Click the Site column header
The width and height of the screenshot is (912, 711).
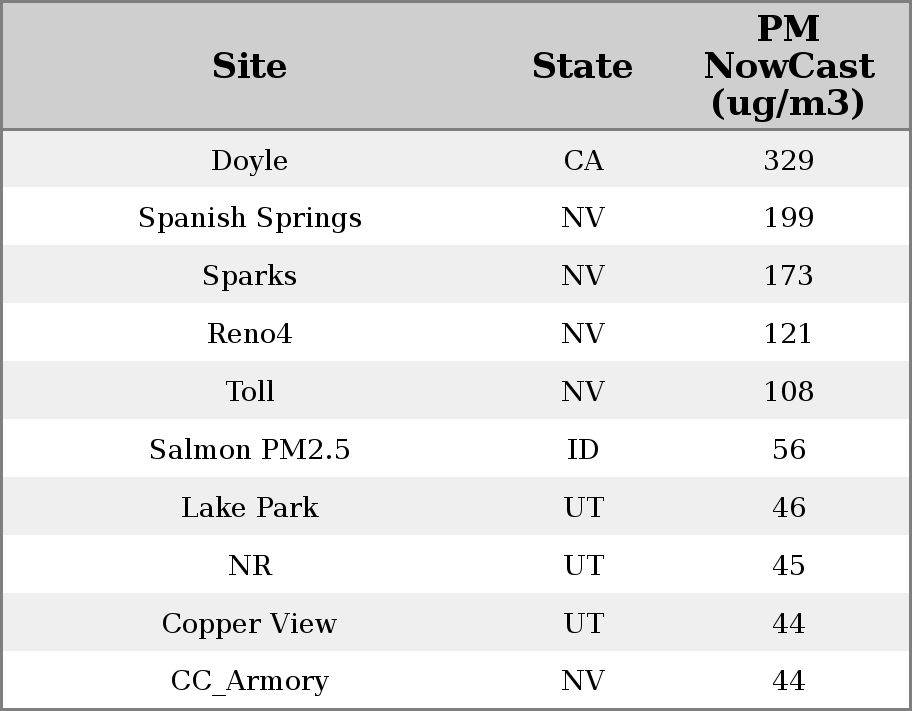tap(249, 67)
